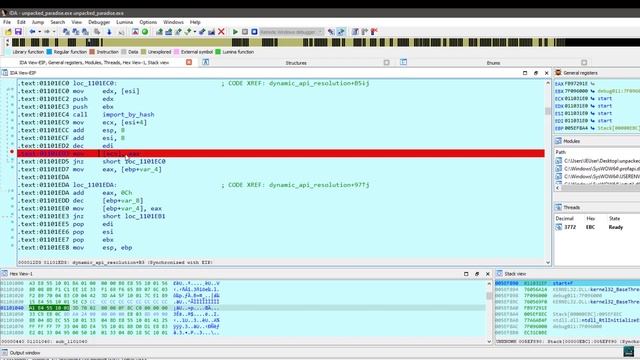Jump forward with the right arrow
Image resolution: width=640 pixels, height=360 pixels.
pyautogui.click(x=47, y=32)
